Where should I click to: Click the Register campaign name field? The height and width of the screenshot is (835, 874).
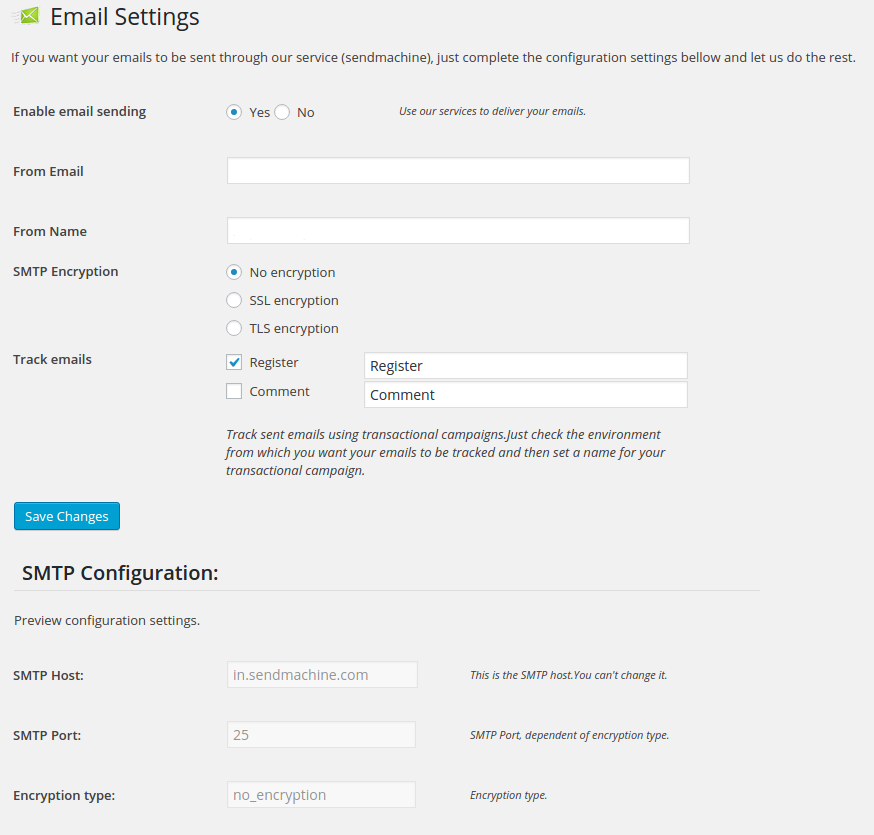tap(525, 366)
